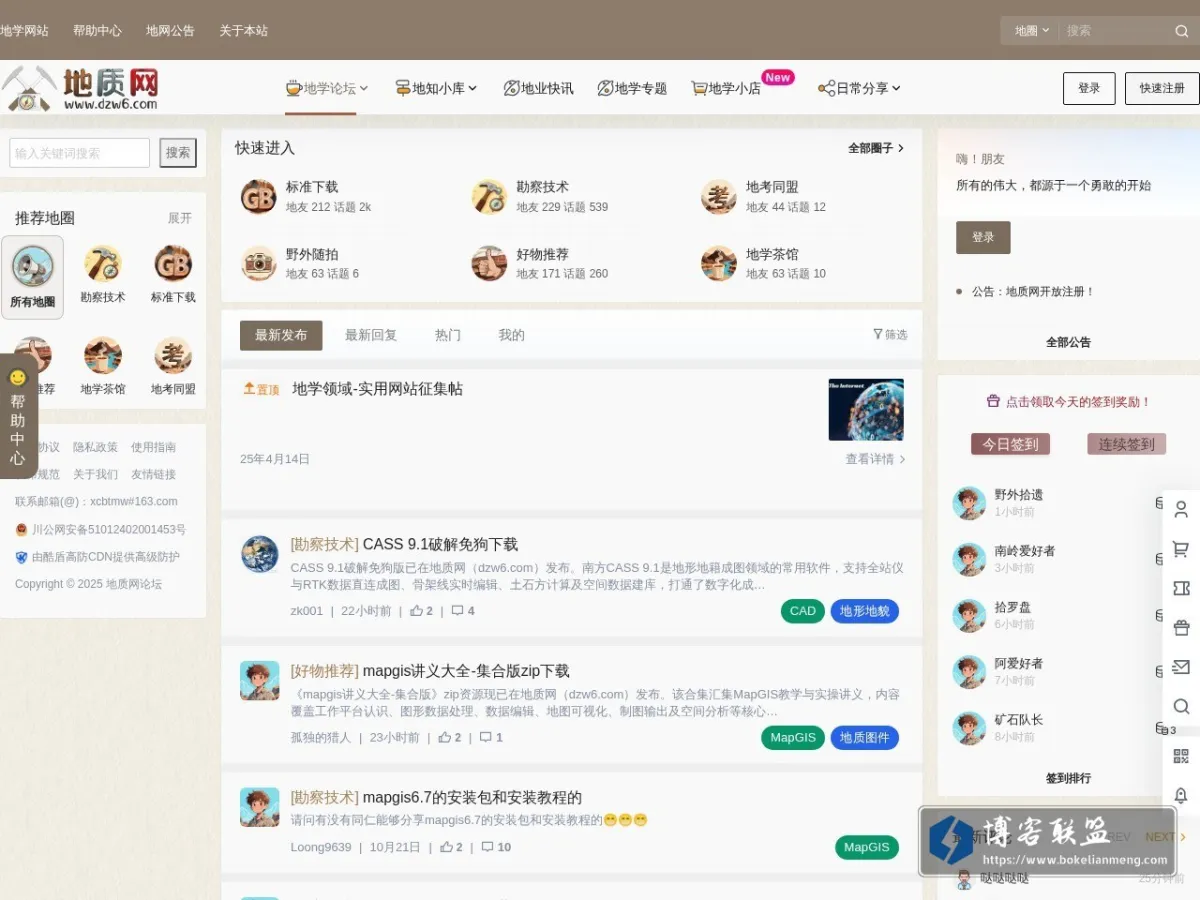The image size is (1200, 900).
Task: Expand the 地学论坛 navigation menu
Action: pyautogui.click(x=327, y=88)
